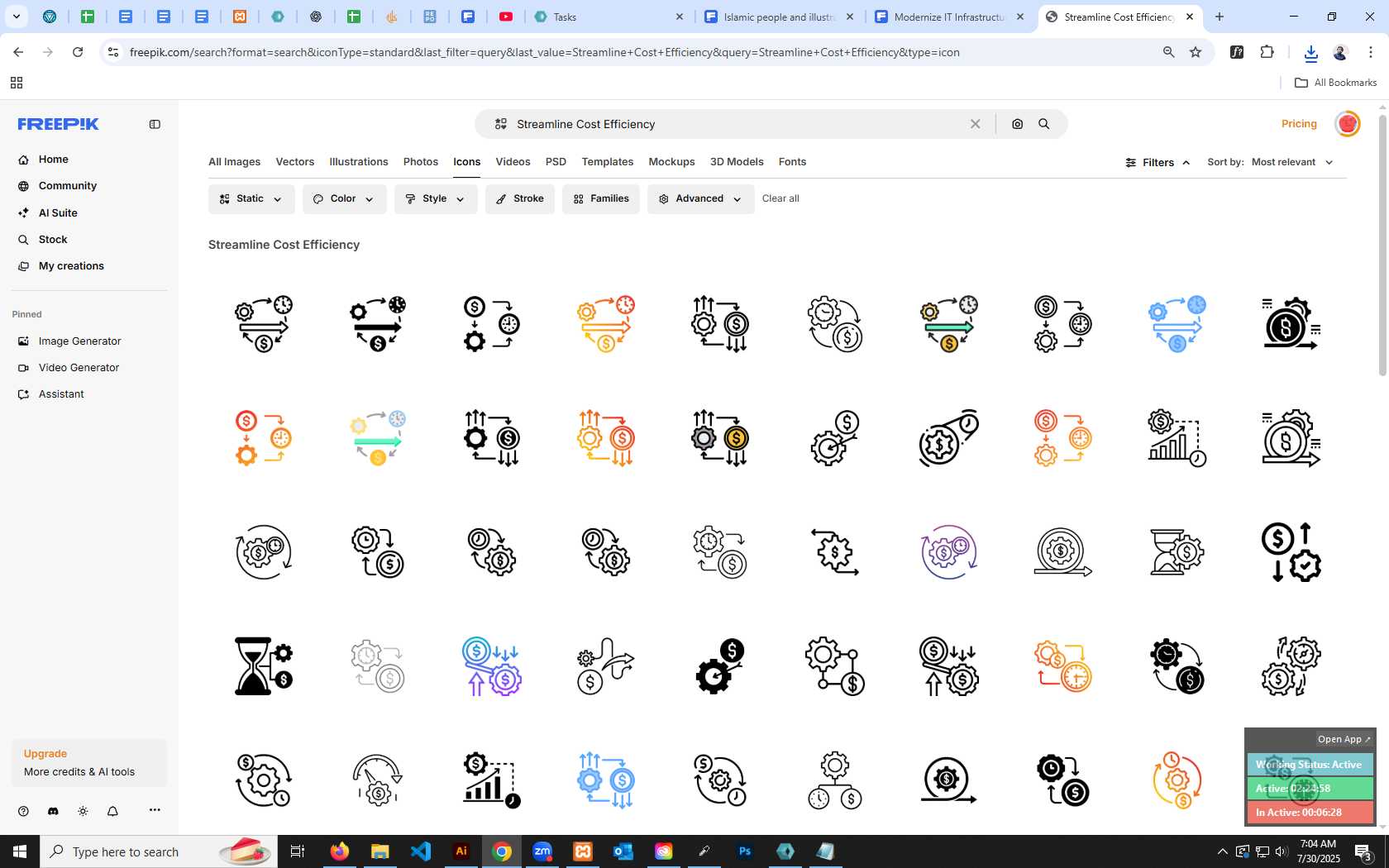Image resolution: width=1389 pixels, height=868 pixels.
Task: Open Adobe Illustrator from taskbar
Action: [x=461, y=851]
